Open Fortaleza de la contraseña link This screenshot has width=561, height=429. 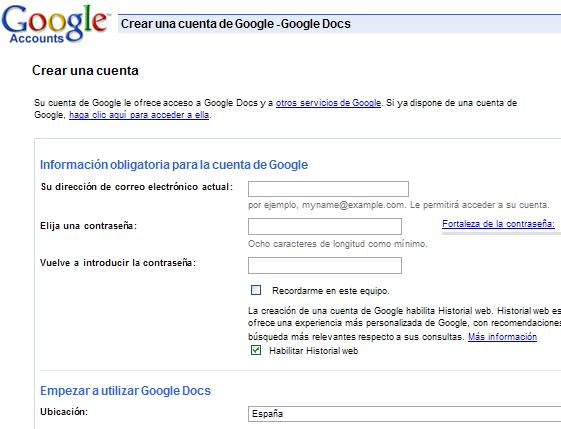pyautogui.click(x=498, y=224)
